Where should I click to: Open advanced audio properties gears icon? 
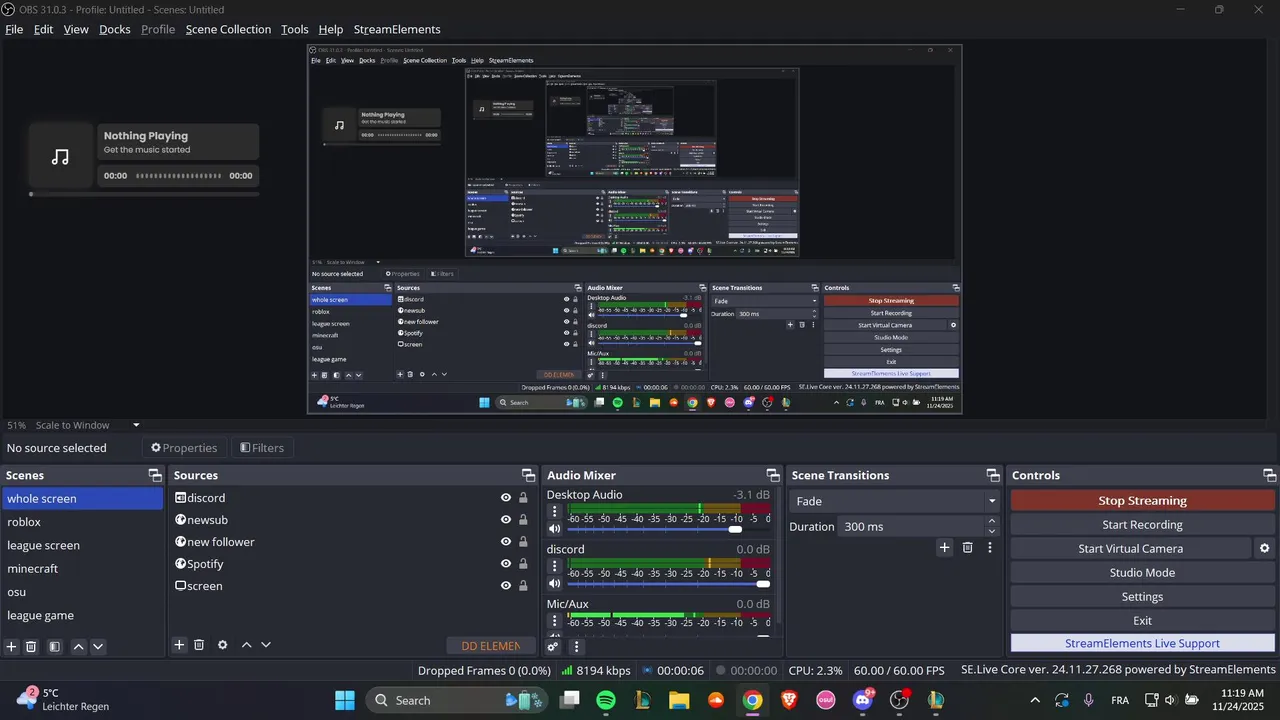tap(553, 647)
